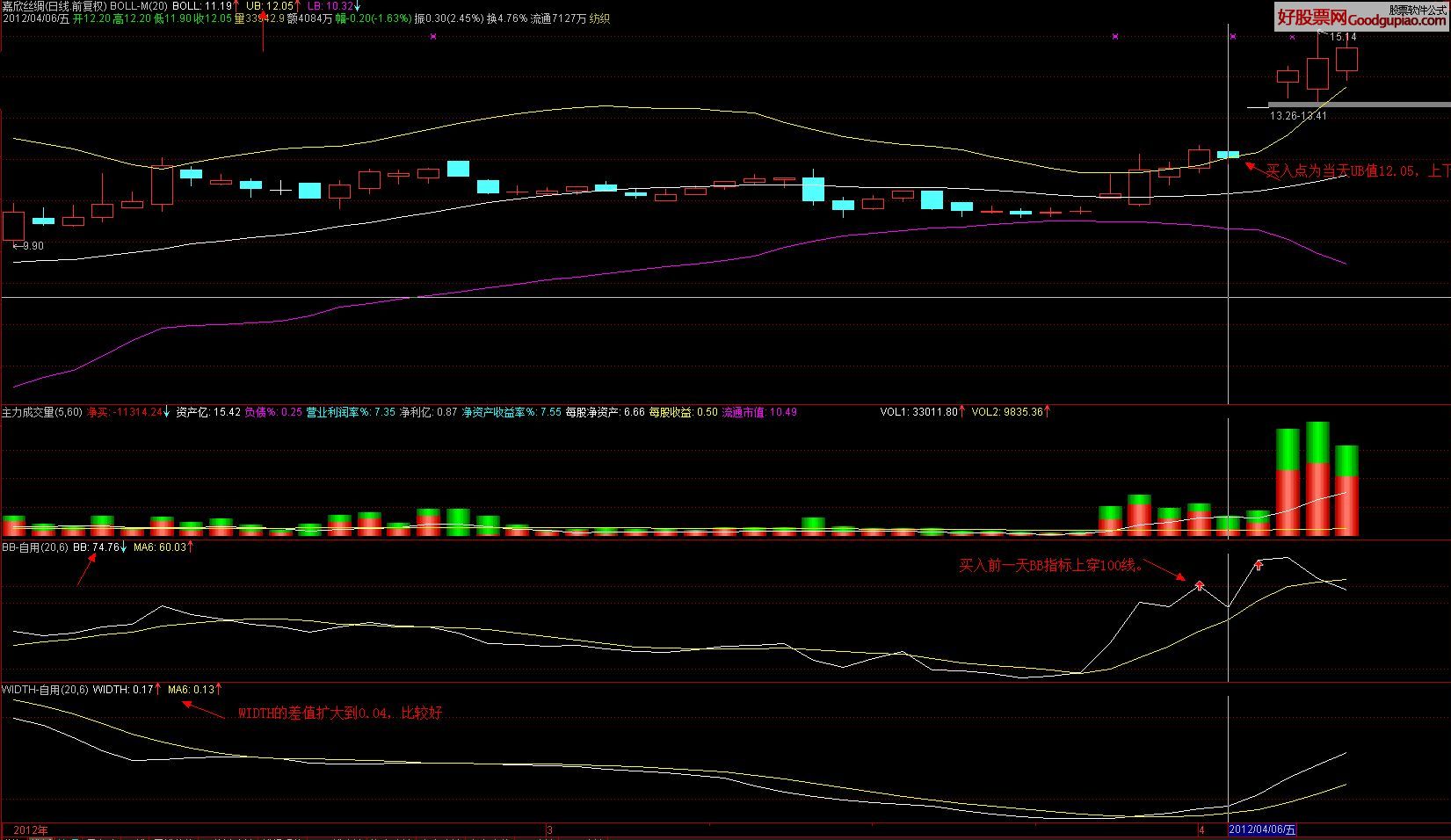Select the tallest volume bar
1451x840 pixels.
(x=1317, y=479)
